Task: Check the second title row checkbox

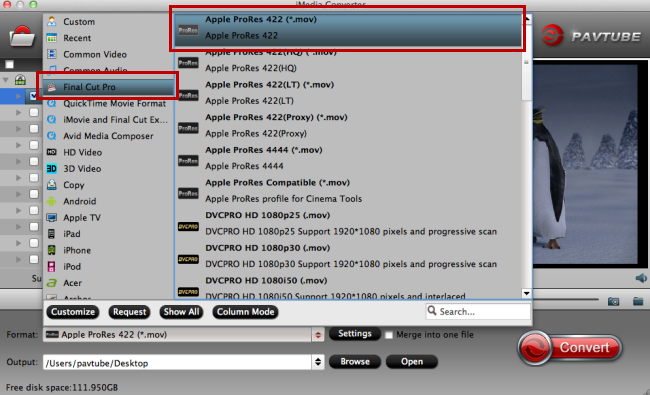Action: click(x=34, y=112)
